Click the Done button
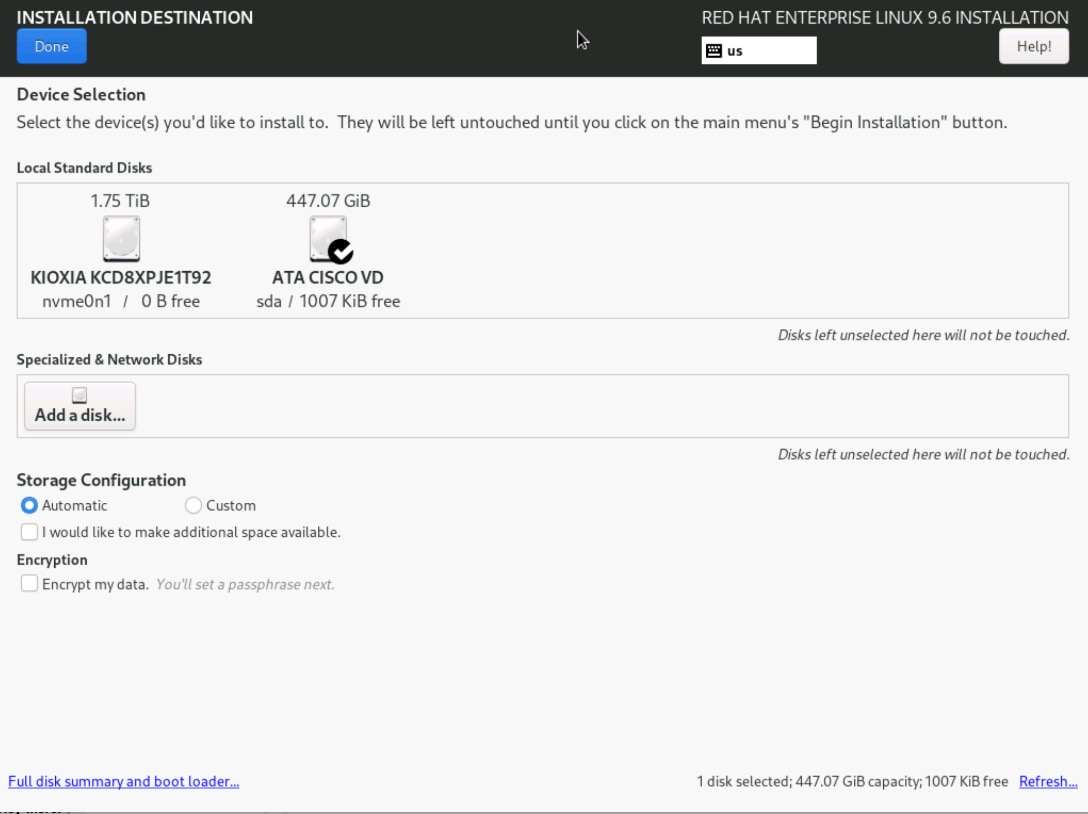 [x=51, y=46]
